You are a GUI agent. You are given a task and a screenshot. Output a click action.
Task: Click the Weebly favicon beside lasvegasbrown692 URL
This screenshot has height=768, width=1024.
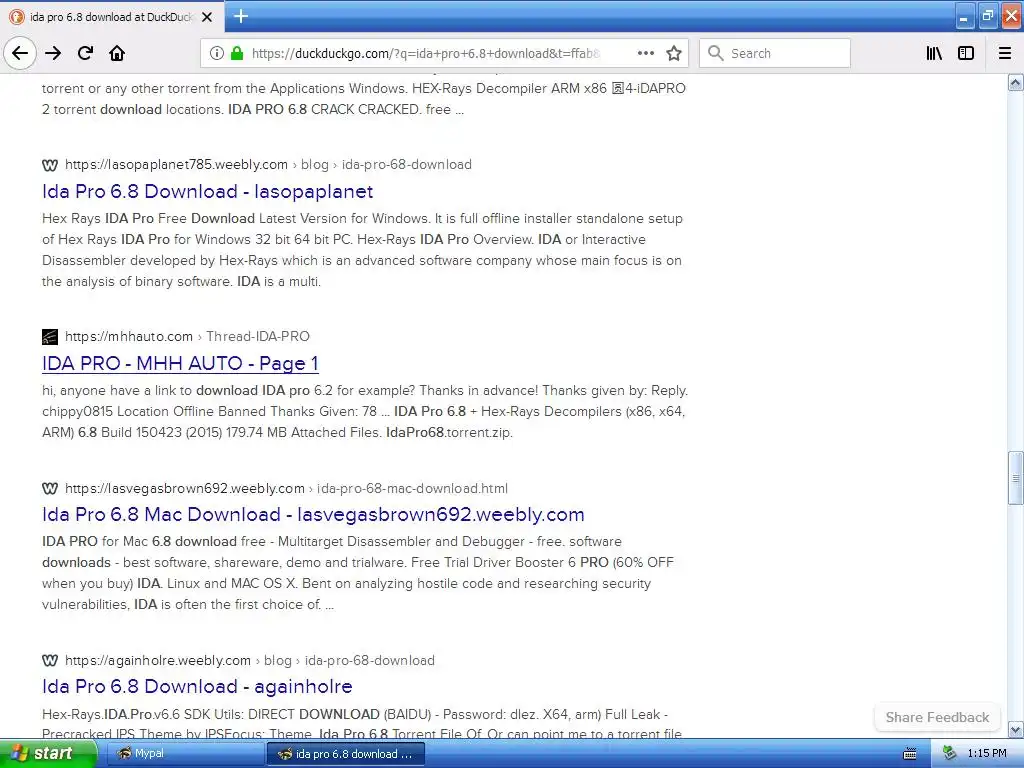[x=50, y=488]
